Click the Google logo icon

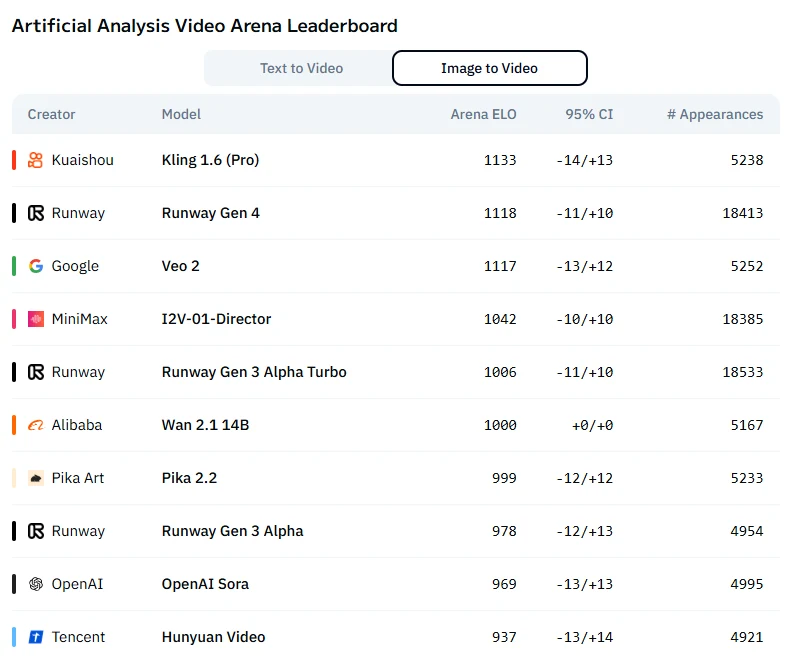[x=36, y=266]
